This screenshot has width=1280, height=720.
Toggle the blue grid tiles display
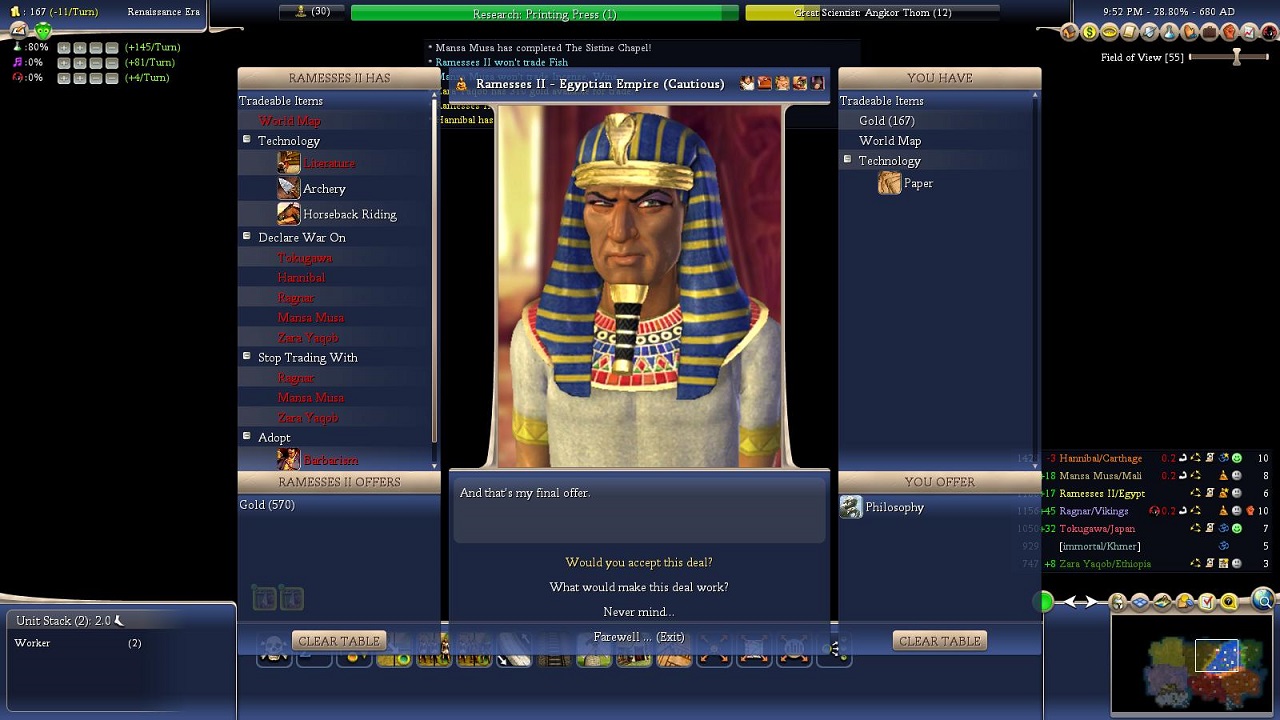tap(1140, 601)
